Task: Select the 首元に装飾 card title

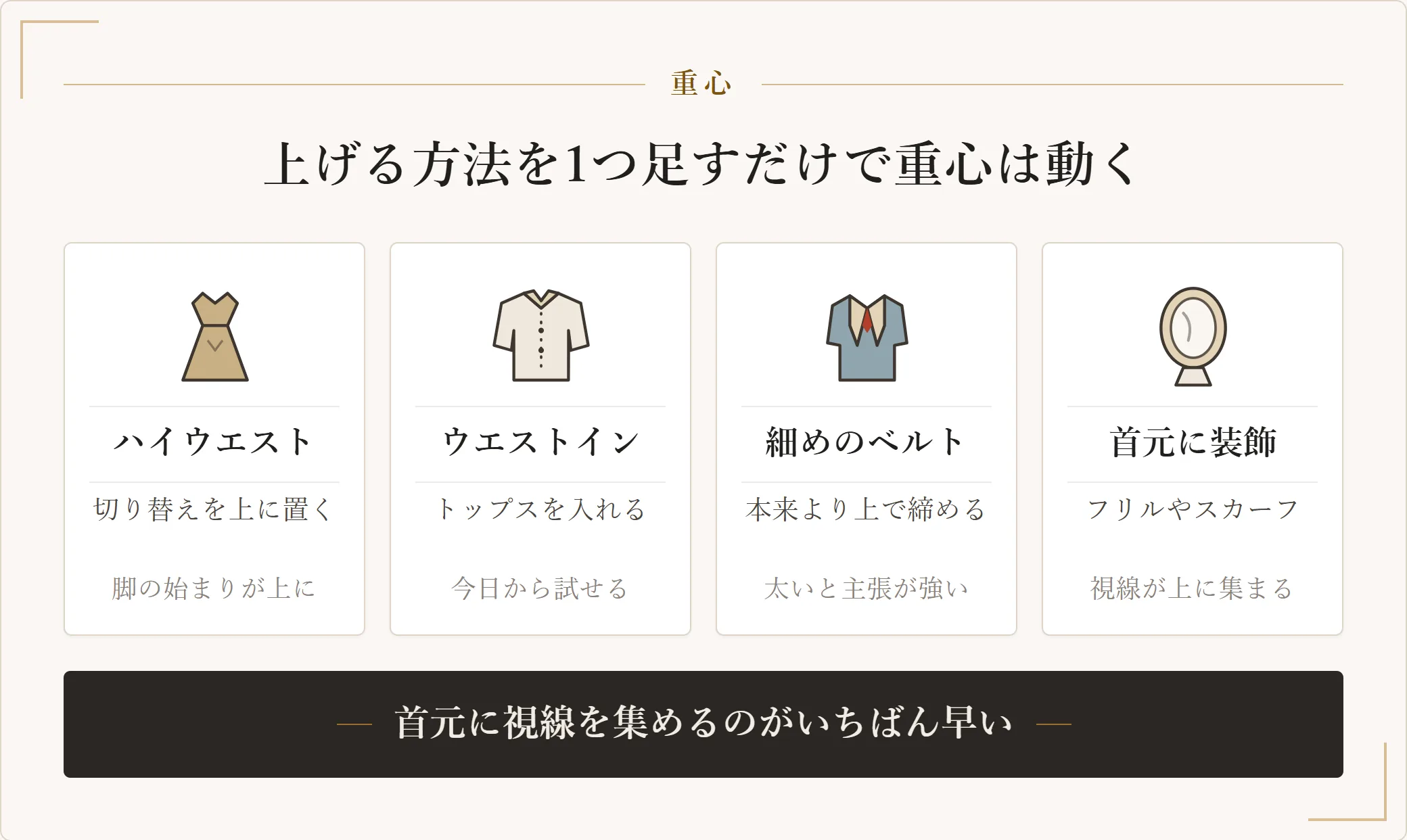Action: [x=1193, y=442]
